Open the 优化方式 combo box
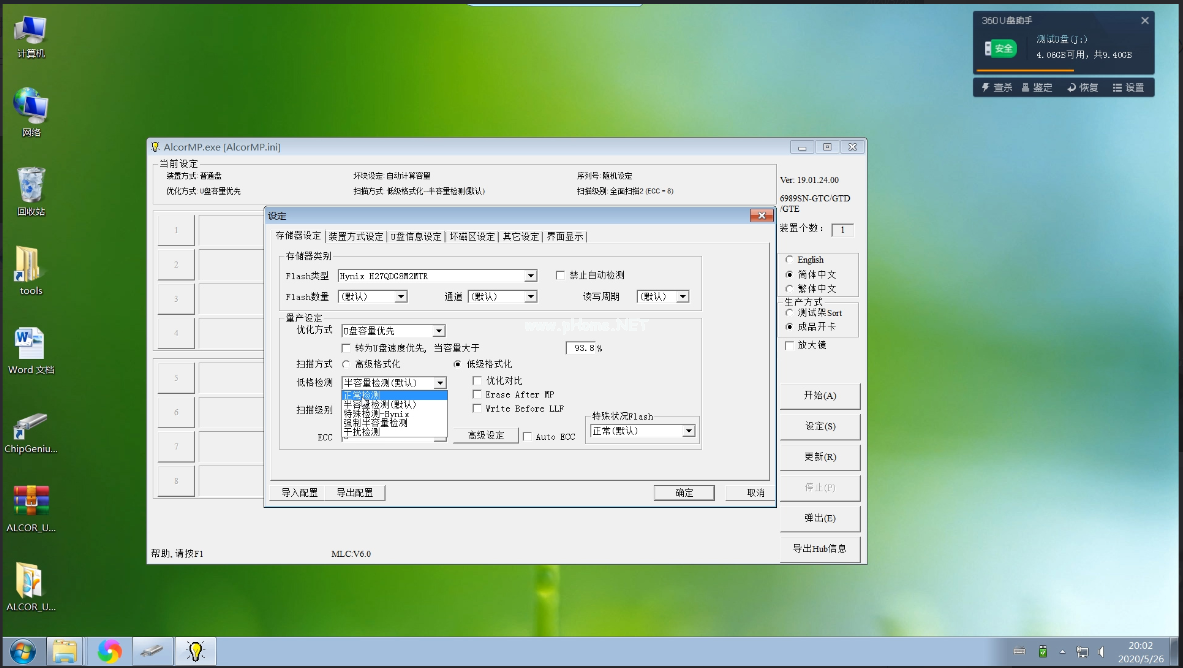This screenshot has width=1183, height=668. pyautogui.click(x=439, y=331)
